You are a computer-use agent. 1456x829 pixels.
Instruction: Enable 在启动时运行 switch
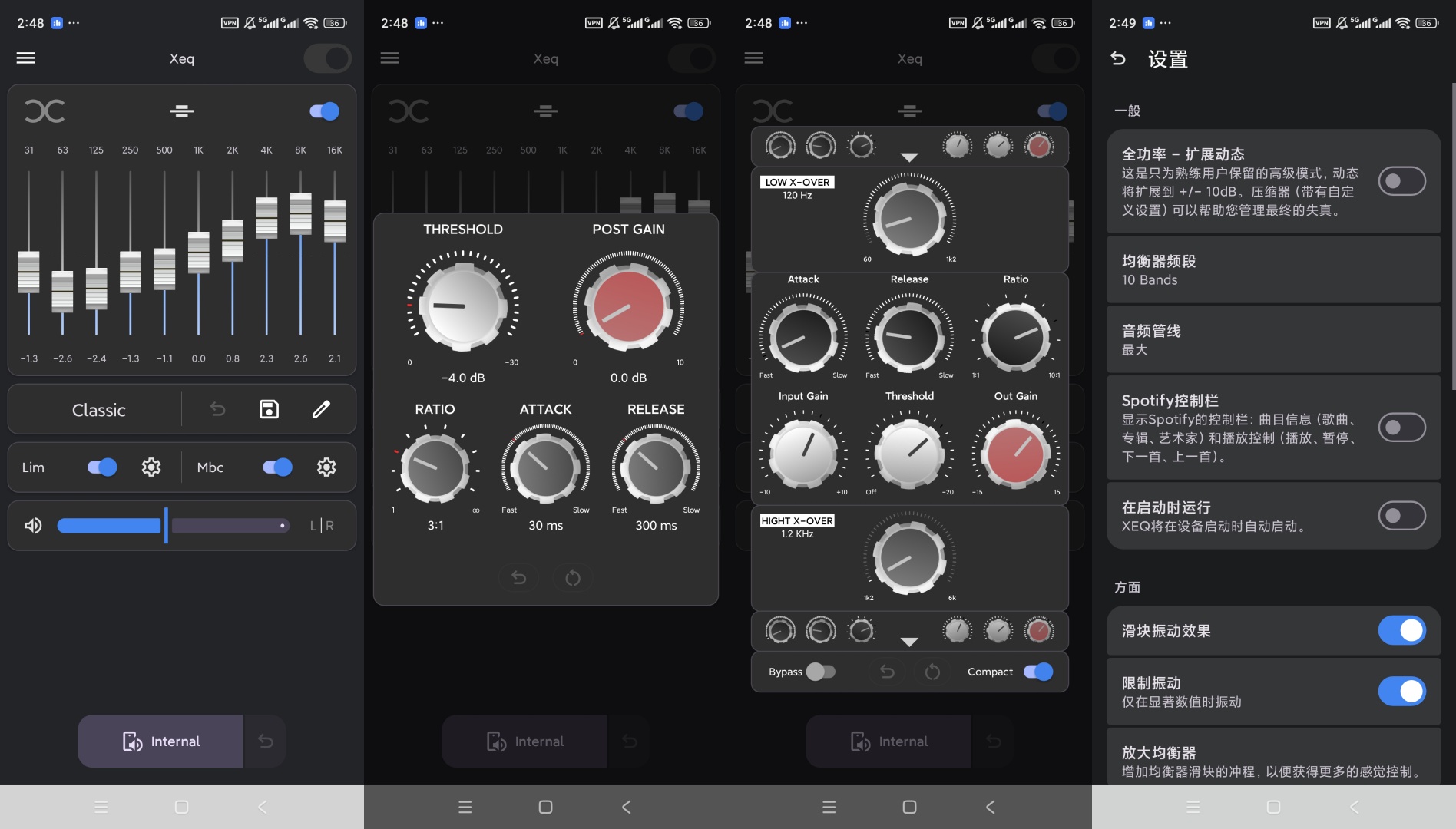click(x=1402, y=516)
